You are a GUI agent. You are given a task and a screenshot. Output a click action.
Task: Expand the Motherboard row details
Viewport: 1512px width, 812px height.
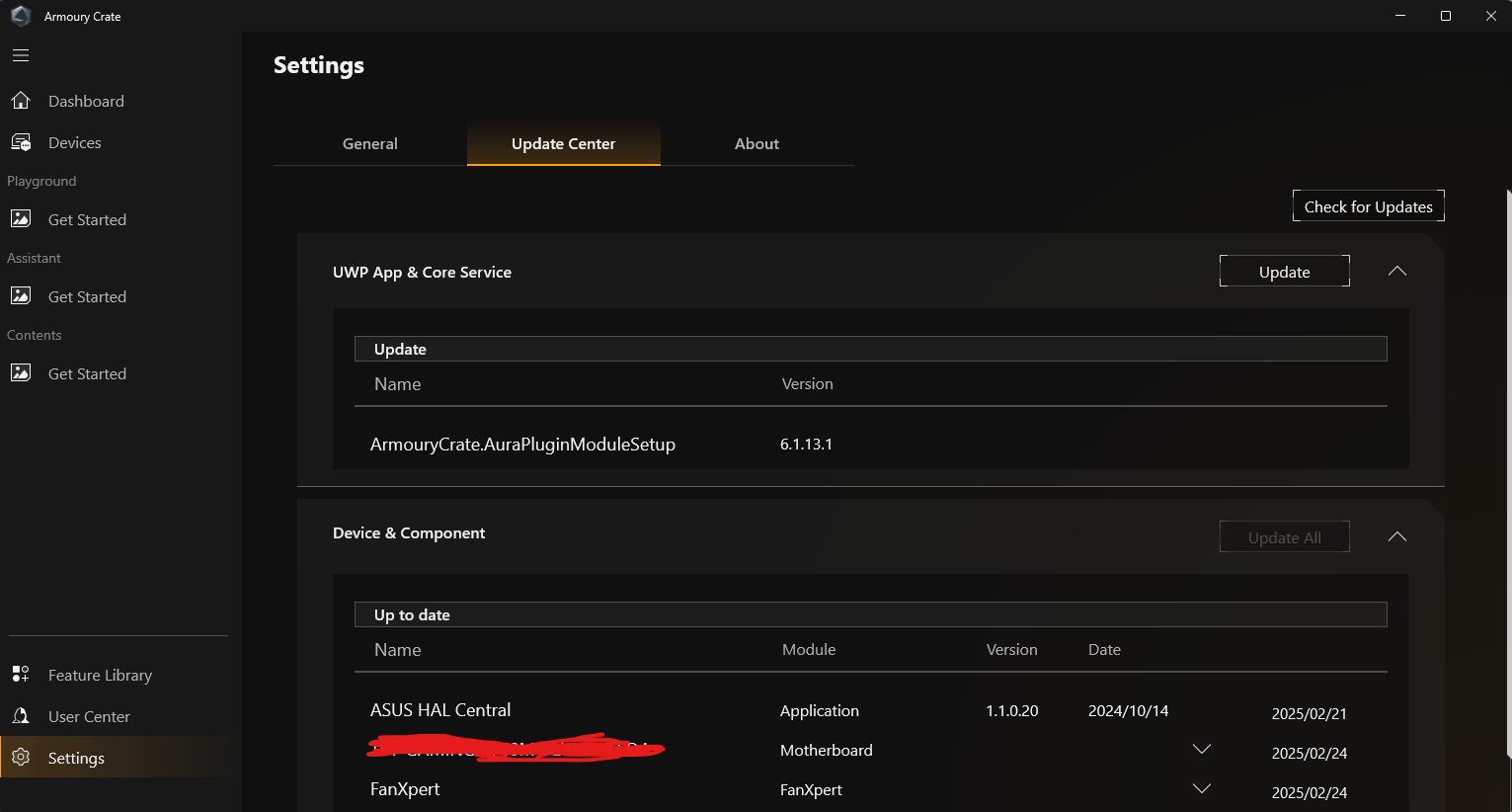click(1201, 749)
